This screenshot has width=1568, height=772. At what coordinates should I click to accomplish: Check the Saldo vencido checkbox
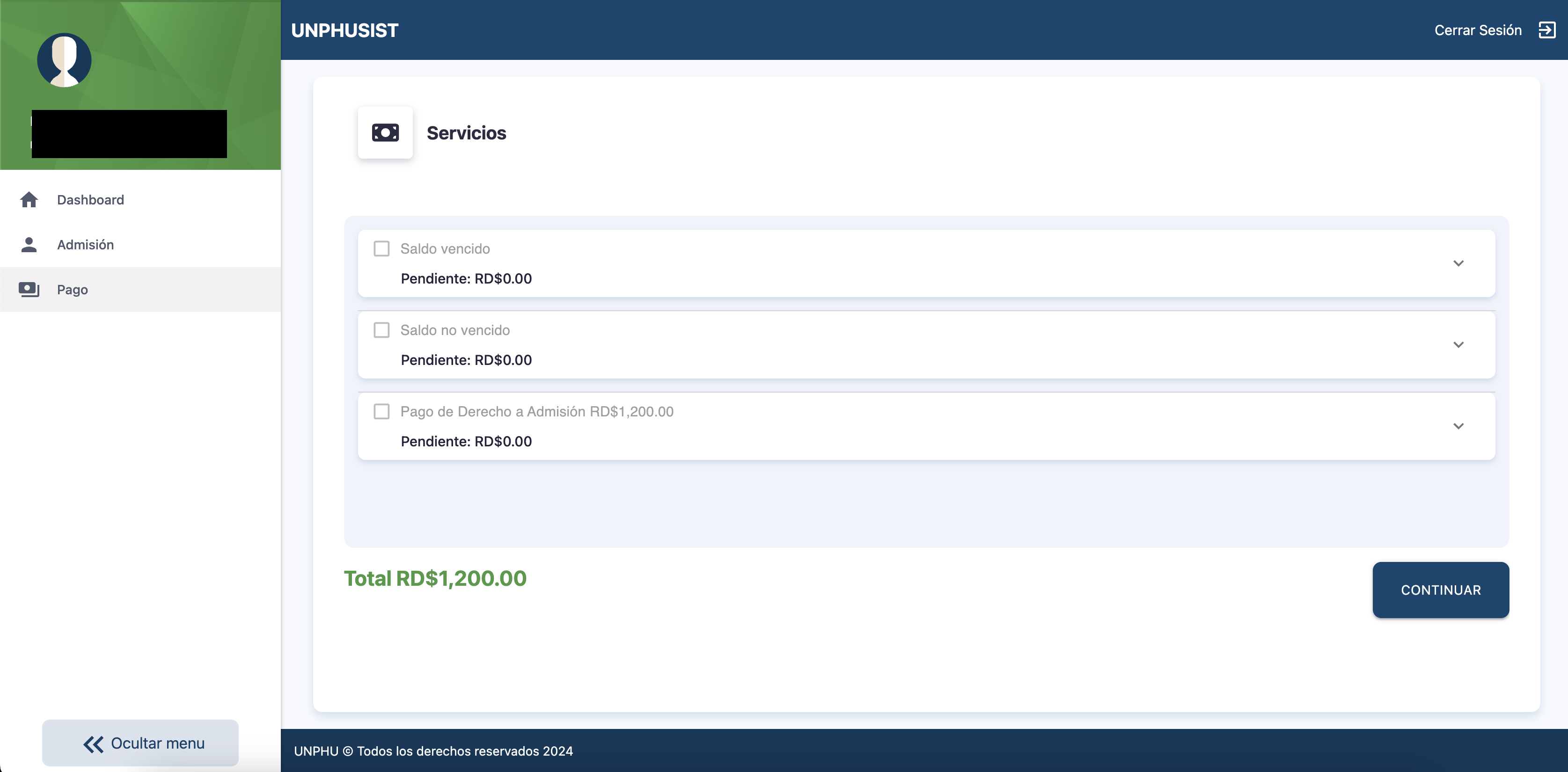pos(381,249)
